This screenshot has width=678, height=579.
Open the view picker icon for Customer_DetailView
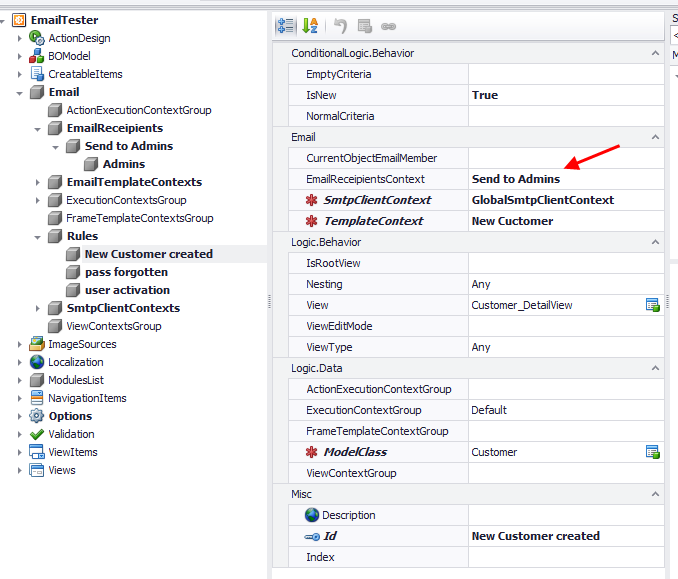[652, 305]
